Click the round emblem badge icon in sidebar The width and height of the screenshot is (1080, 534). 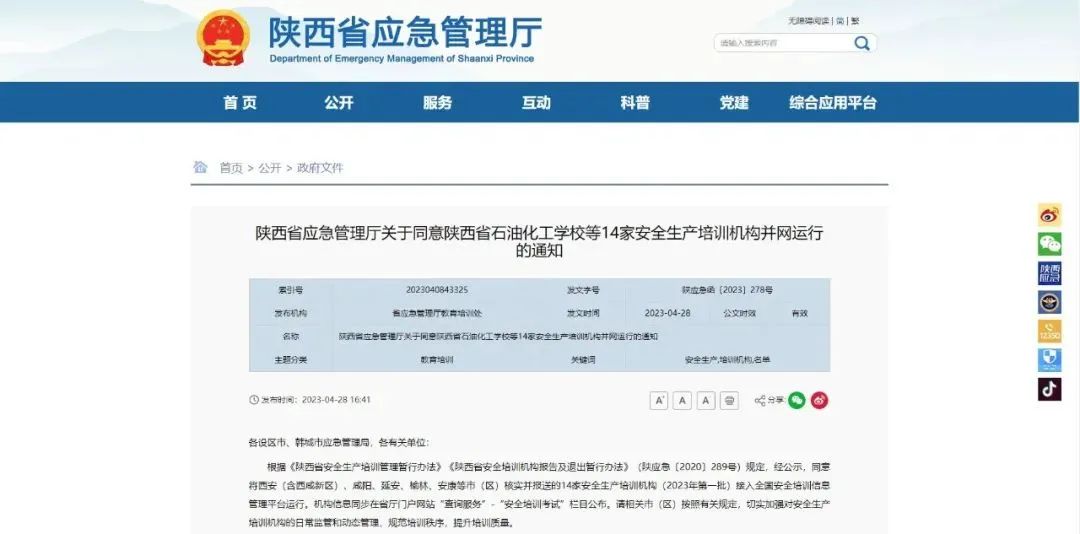coord(1050,302)
